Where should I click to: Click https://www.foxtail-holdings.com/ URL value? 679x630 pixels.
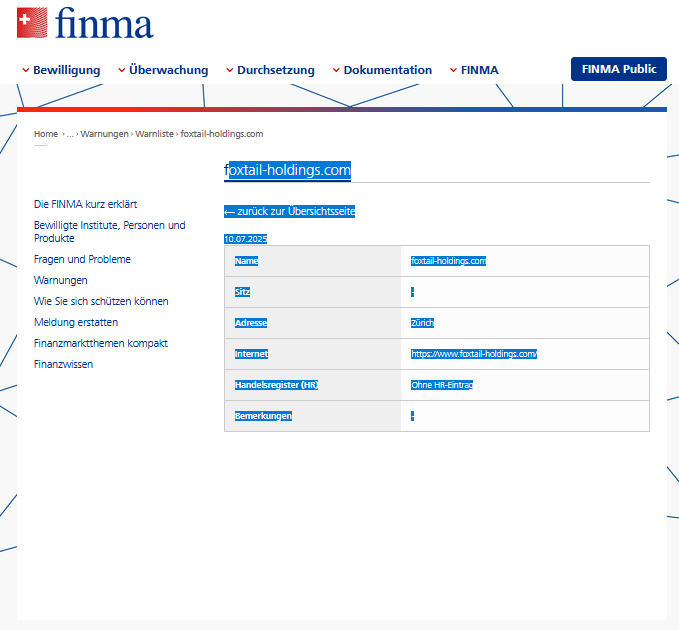(x=474, y=354)
